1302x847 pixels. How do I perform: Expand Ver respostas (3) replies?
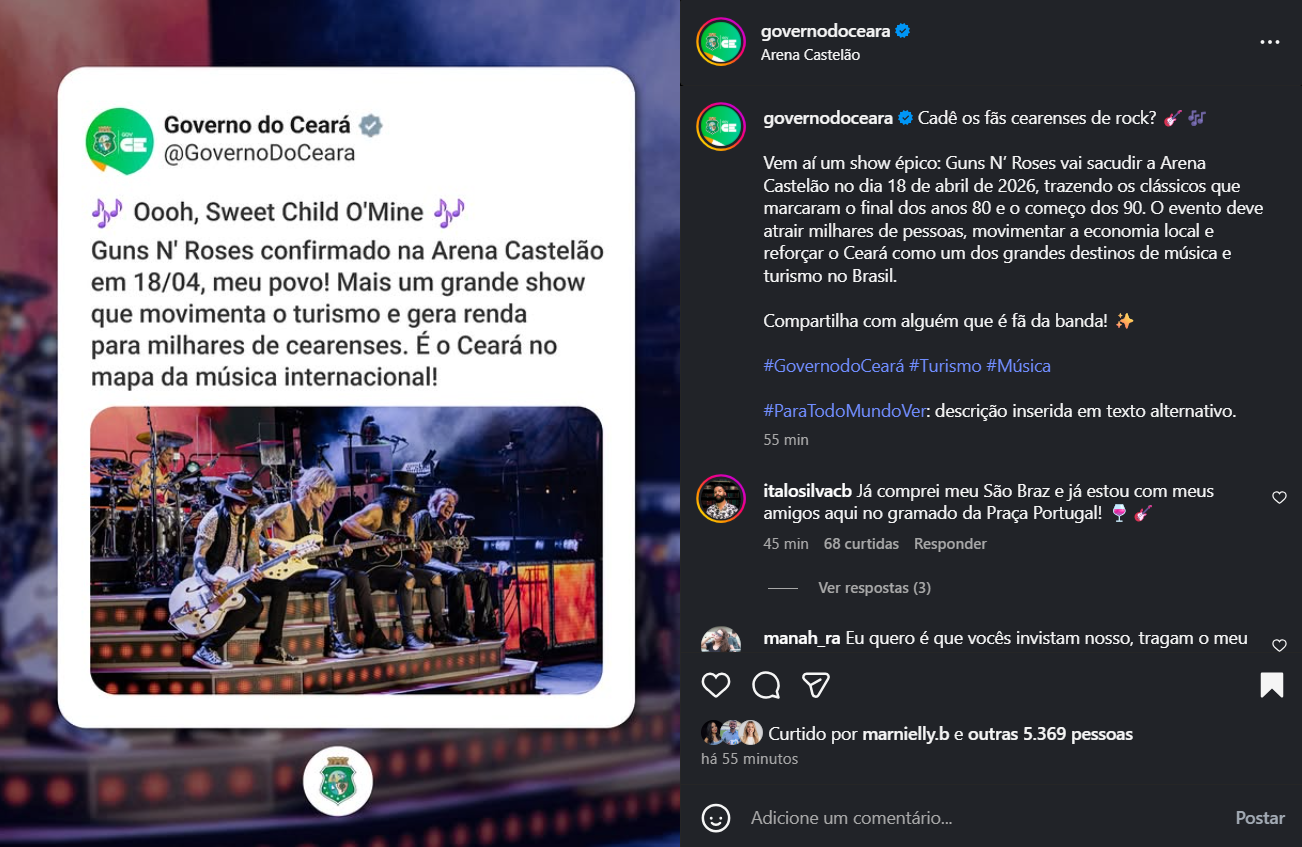874,588
